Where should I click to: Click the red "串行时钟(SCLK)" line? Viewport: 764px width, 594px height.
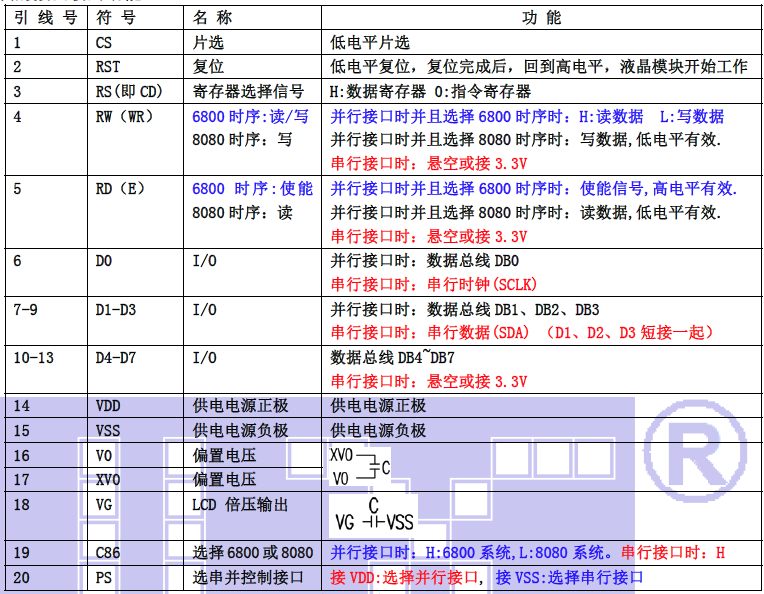pyautogui.click(x=425, y=284)
